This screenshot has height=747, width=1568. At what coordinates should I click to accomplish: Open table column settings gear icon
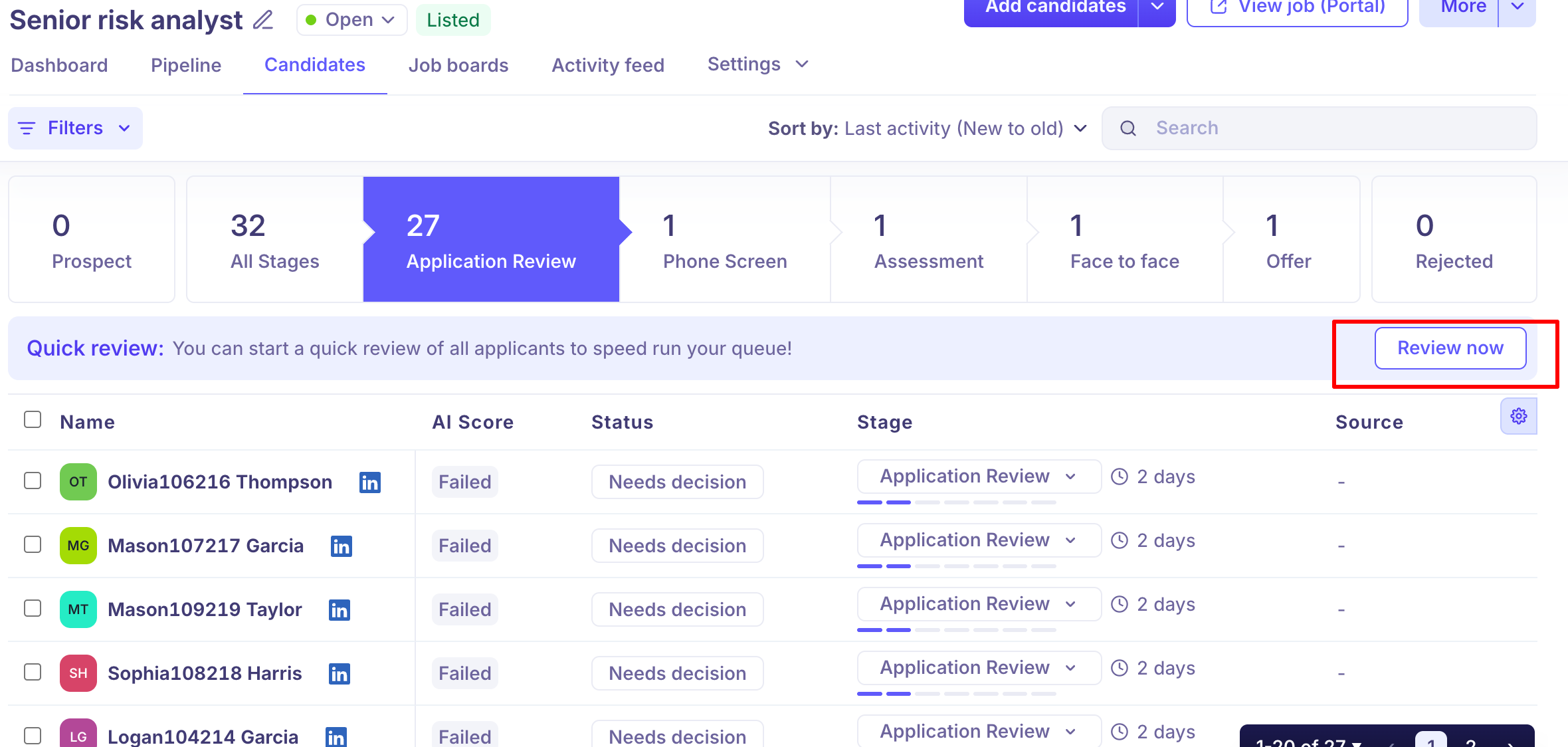(x=1518, y=417)
